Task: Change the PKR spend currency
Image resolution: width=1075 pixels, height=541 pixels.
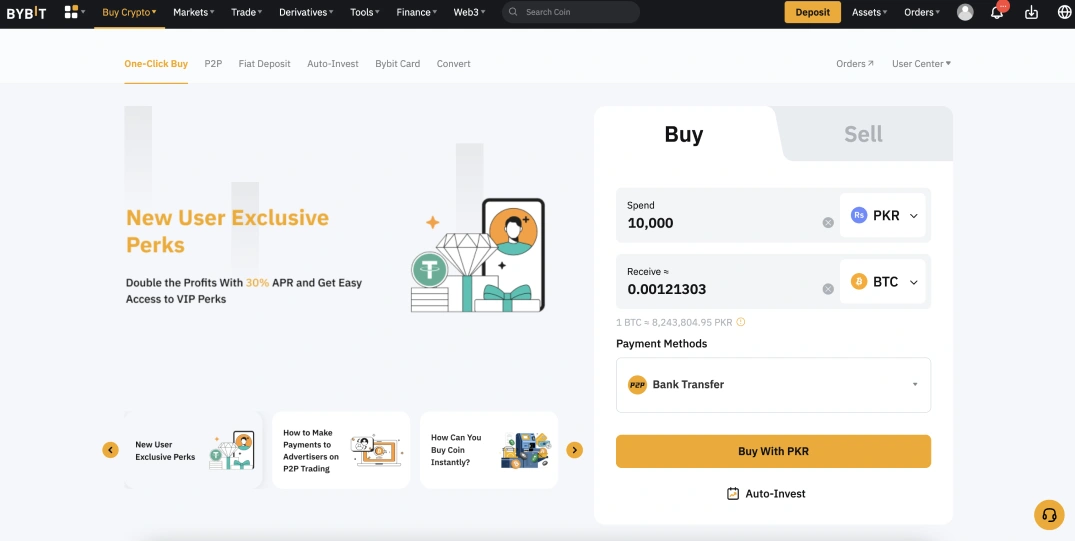Action: [882, 215]
